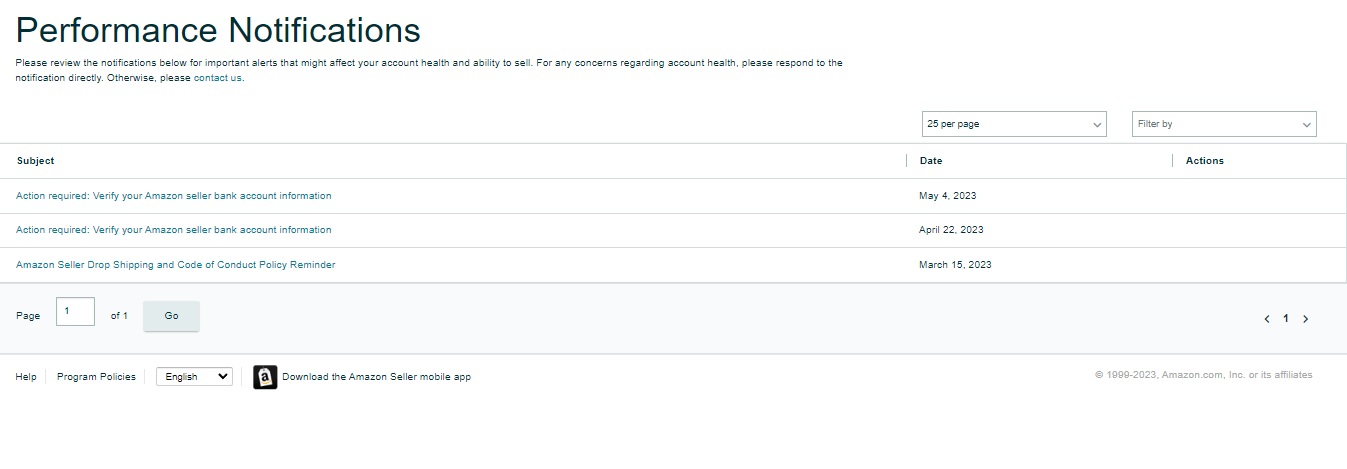Click Download the Amazon Seller mobile app

click(x=376, y=377)
